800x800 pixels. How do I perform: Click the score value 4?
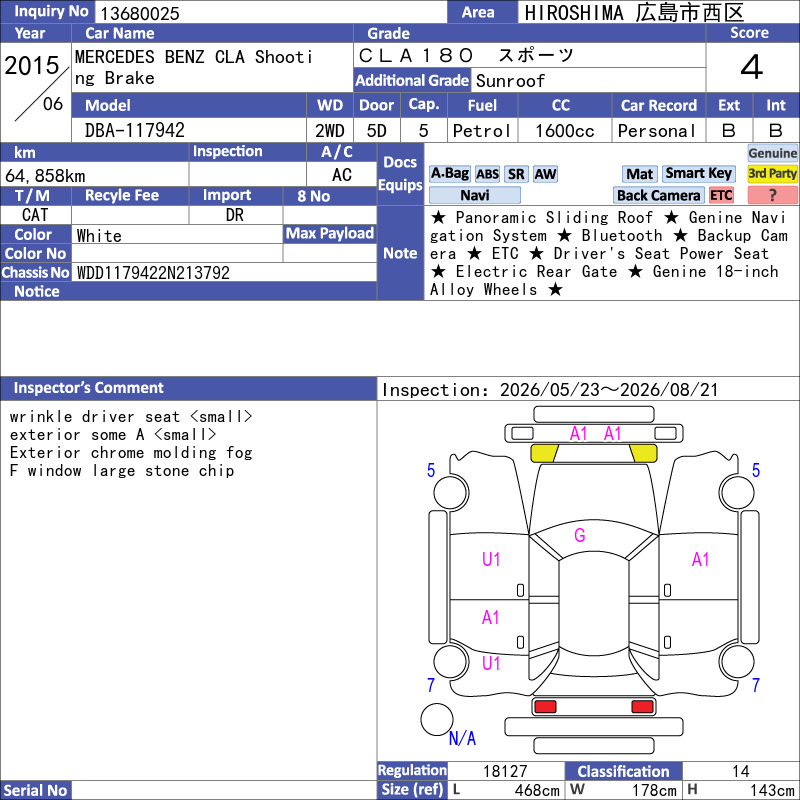752,67
